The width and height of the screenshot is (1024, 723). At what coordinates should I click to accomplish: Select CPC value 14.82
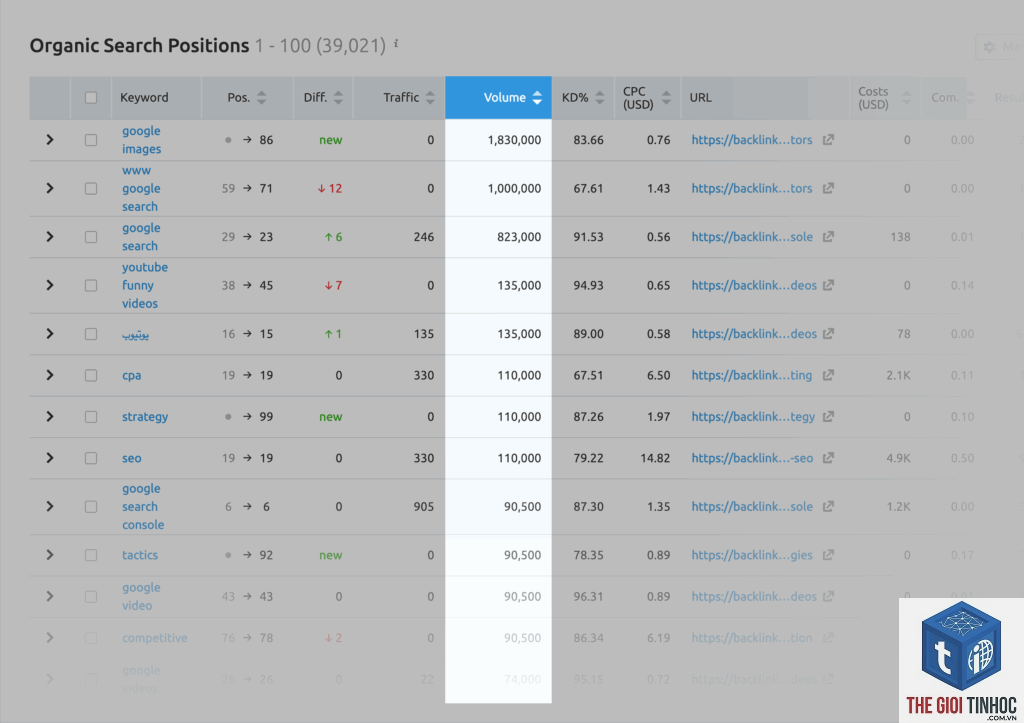(655, 458)
